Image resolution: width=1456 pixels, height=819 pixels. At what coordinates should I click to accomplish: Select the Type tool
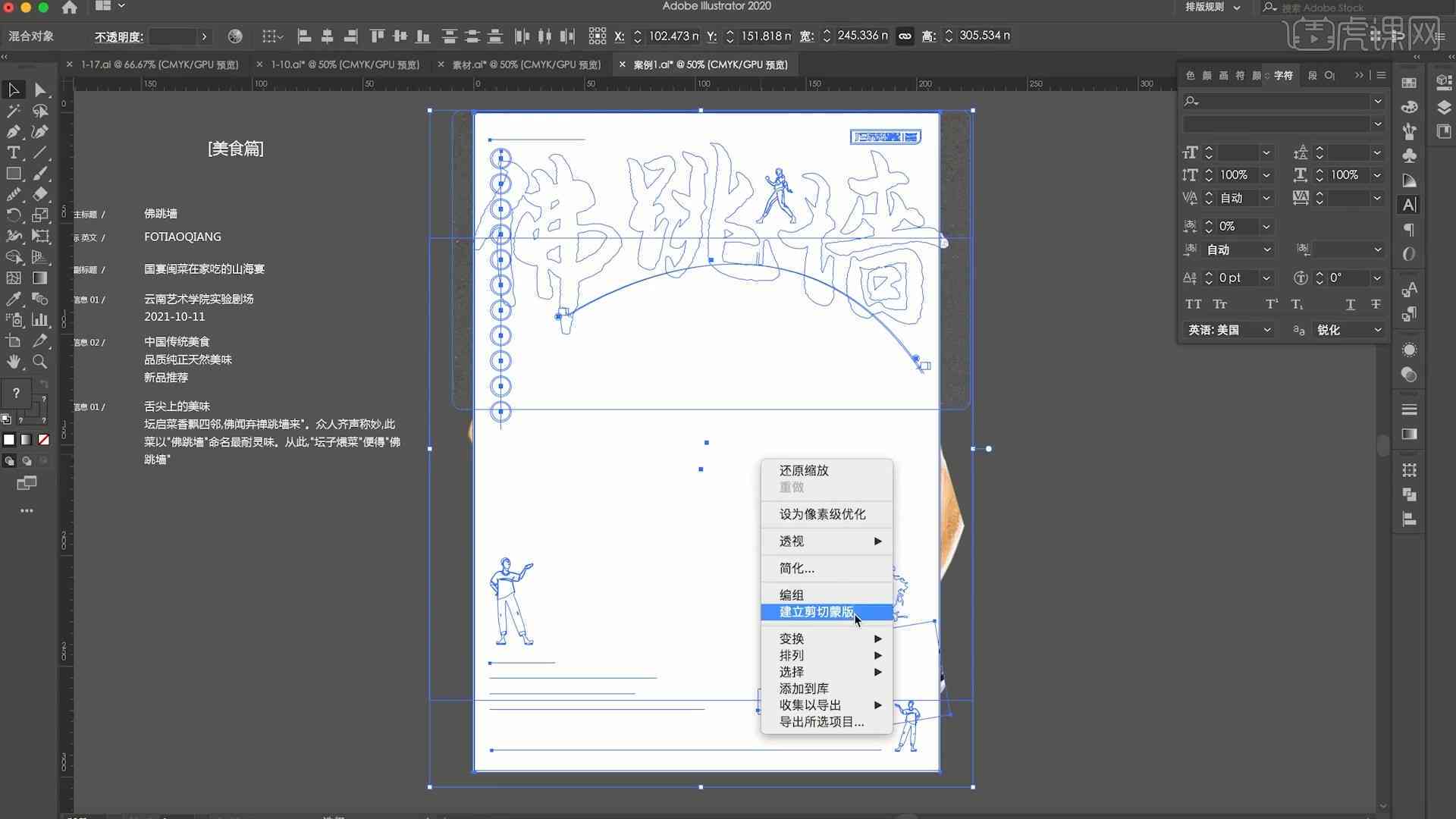coord(14,152)
